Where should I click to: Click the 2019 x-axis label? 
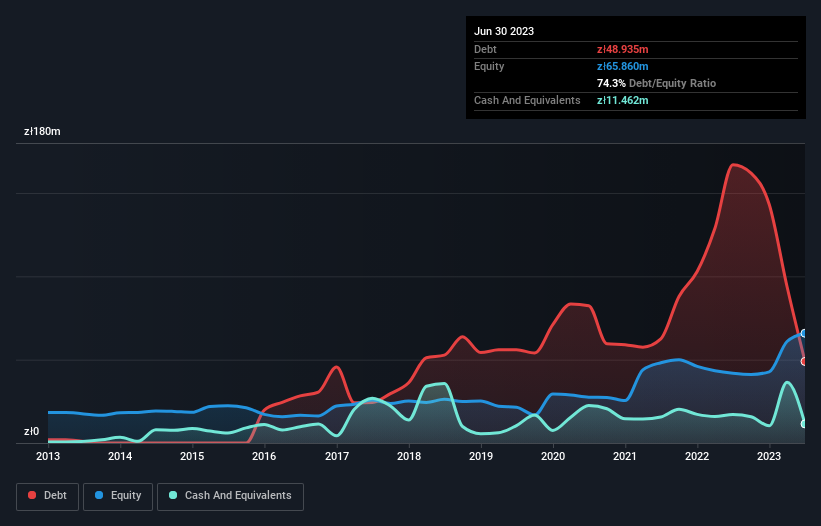pyautogui.click(x=481, y=456)
